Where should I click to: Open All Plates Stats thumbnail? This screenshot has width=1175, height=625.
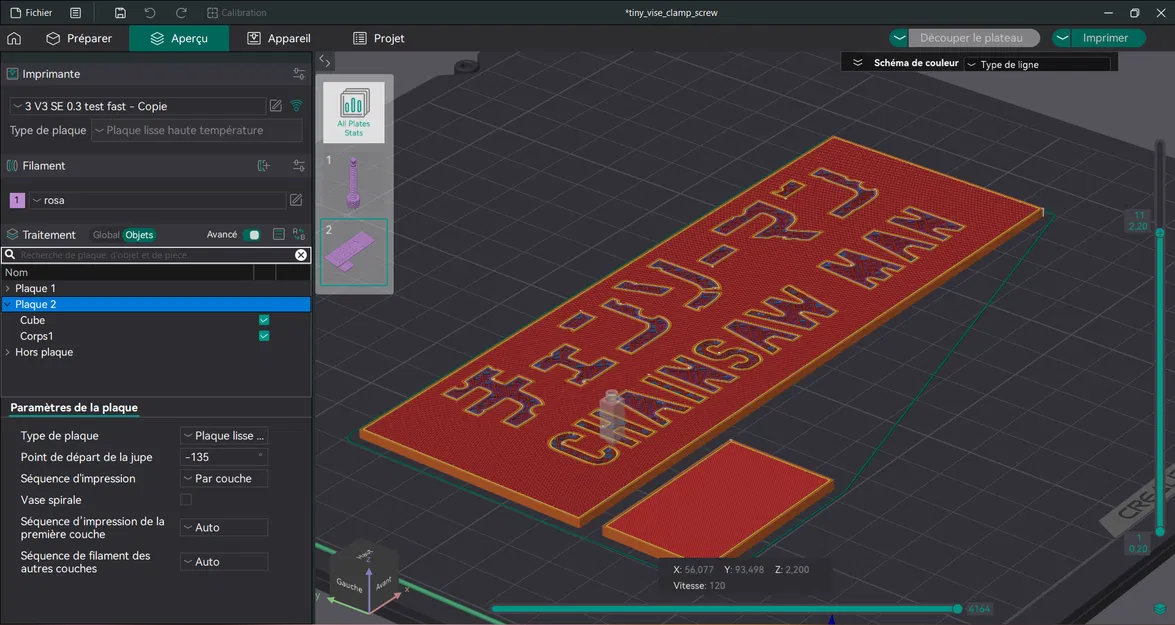(354, 112)
